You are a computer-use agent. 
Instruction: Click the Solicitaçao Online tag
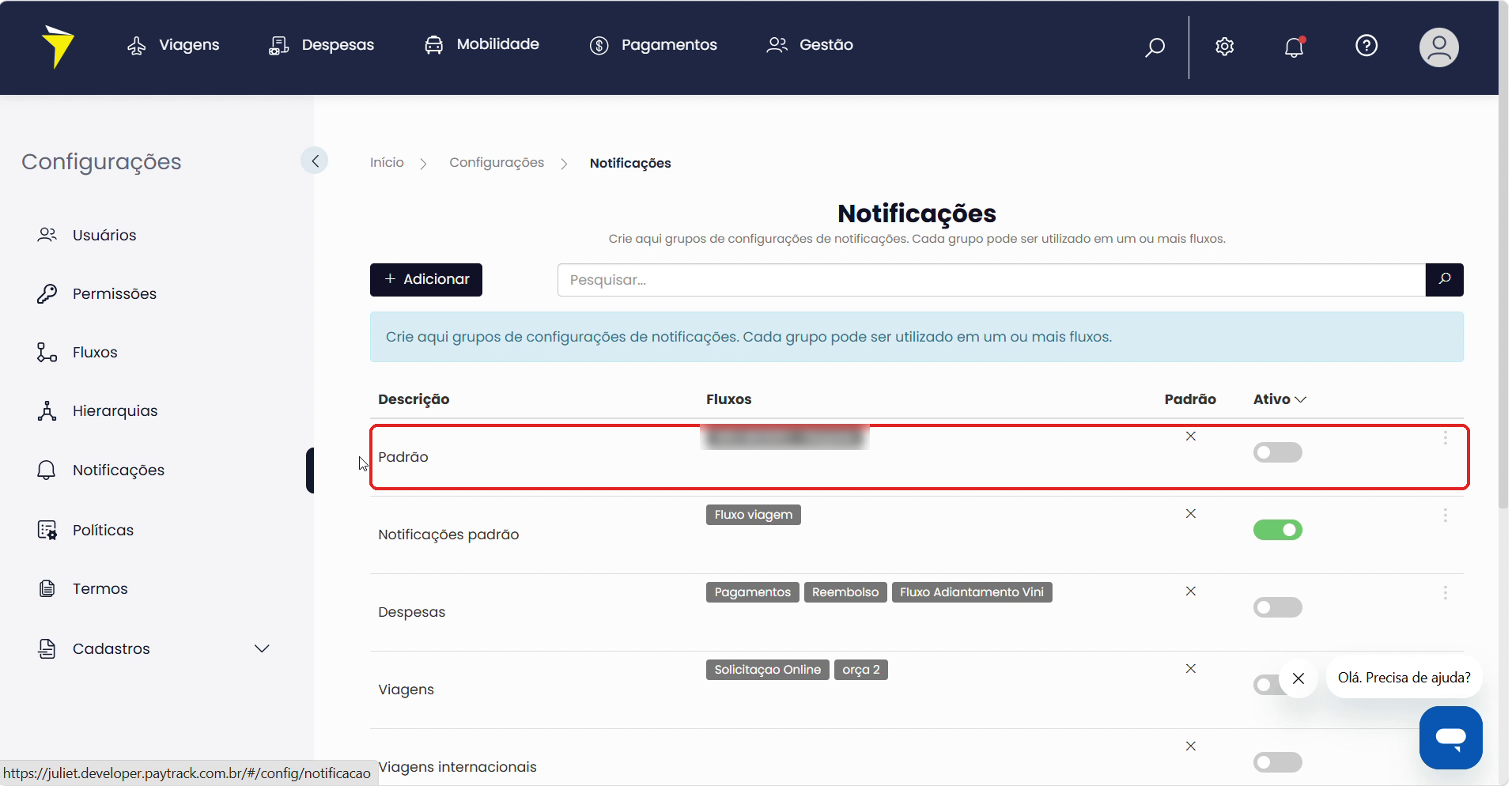(x=768, y=670)
